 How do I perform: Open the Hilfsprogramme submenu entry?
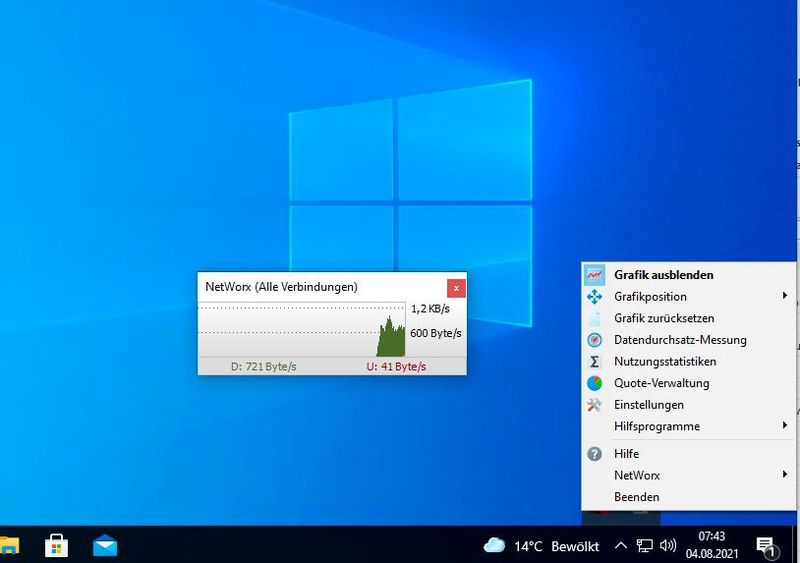pyautogui.click(x=688, y=426)
